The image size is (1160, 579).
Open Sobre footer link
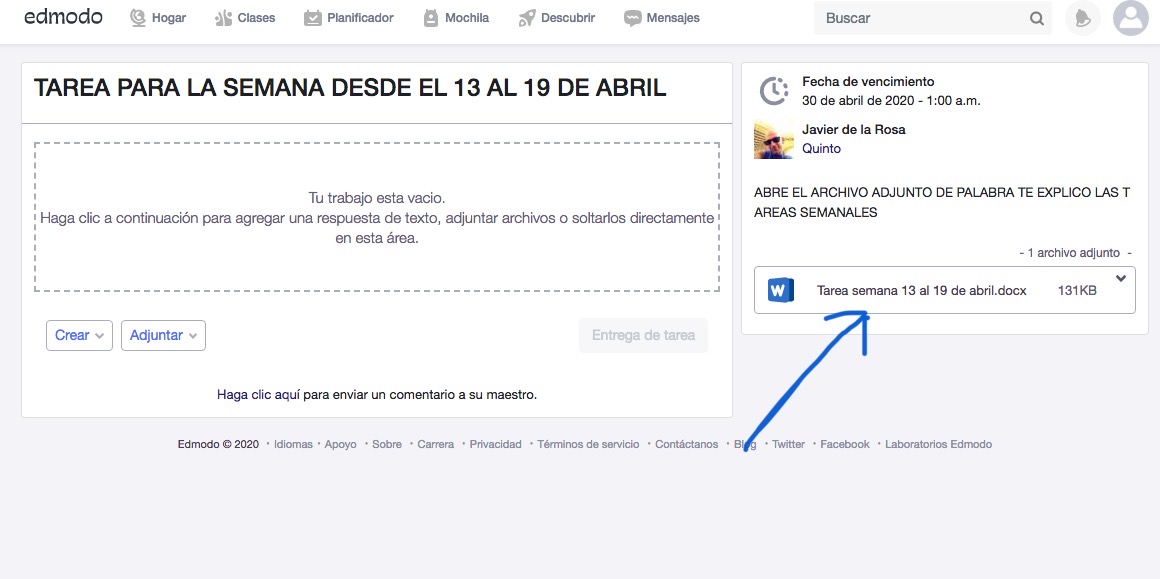click(387, 444)
